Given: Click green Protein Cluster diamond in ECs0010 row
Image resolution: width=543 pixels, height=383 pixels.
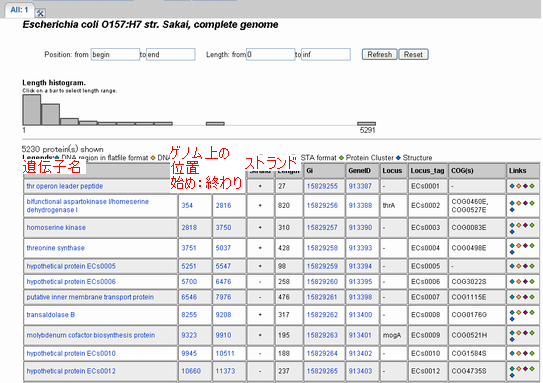Looking at the screenshot, I should [x=532, y=353].
